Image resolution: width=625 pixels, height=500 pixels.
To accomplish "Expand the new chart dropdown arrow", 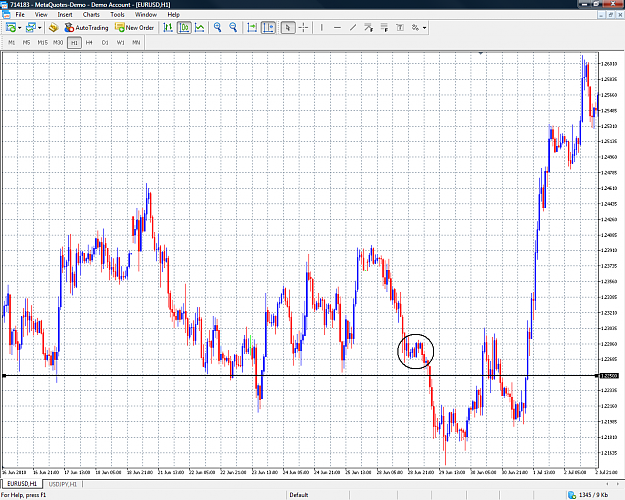I will coord(19,28).
